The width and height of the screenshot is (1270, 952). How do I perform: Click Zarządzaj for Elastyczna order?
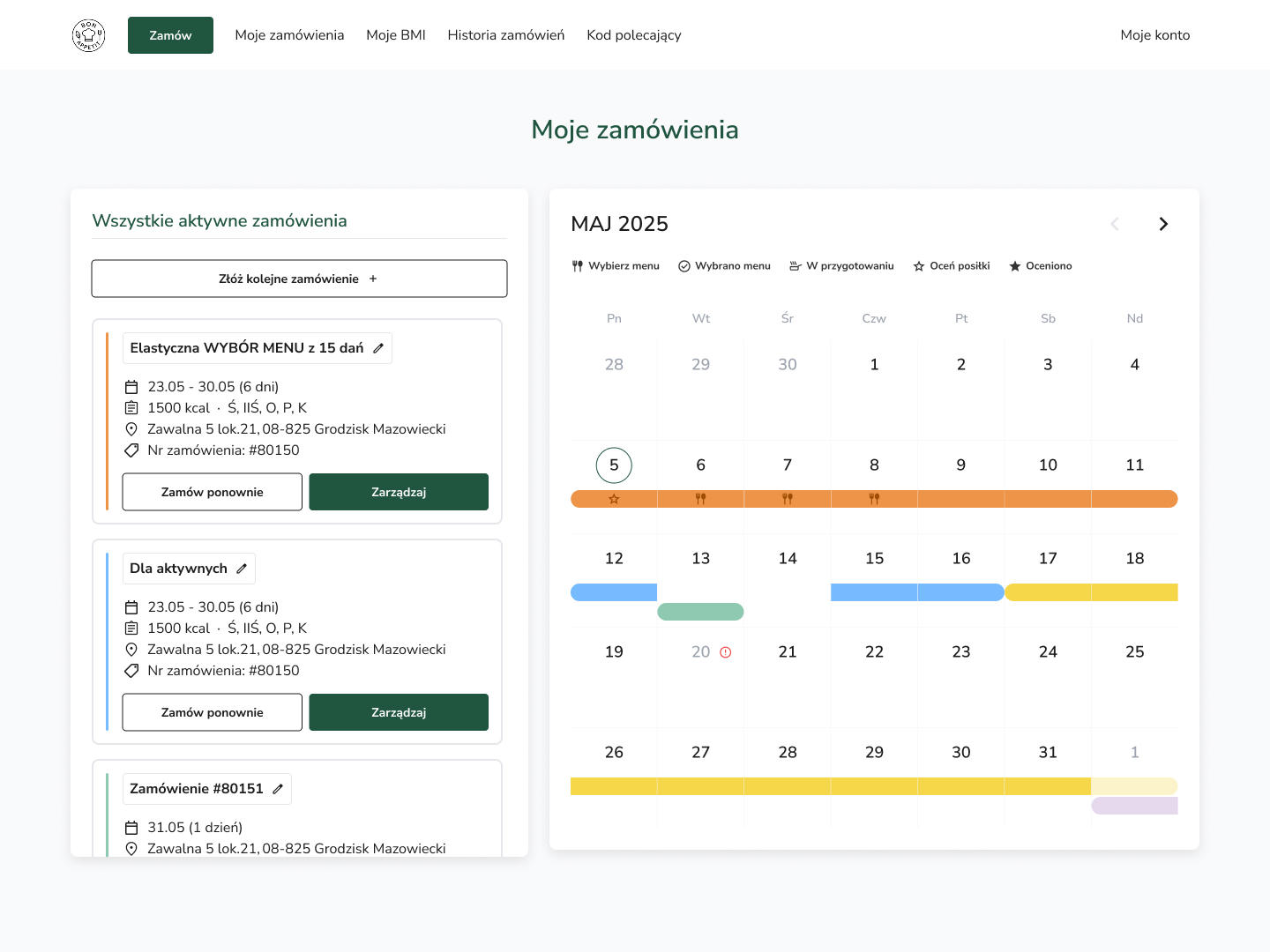point(399,492)
